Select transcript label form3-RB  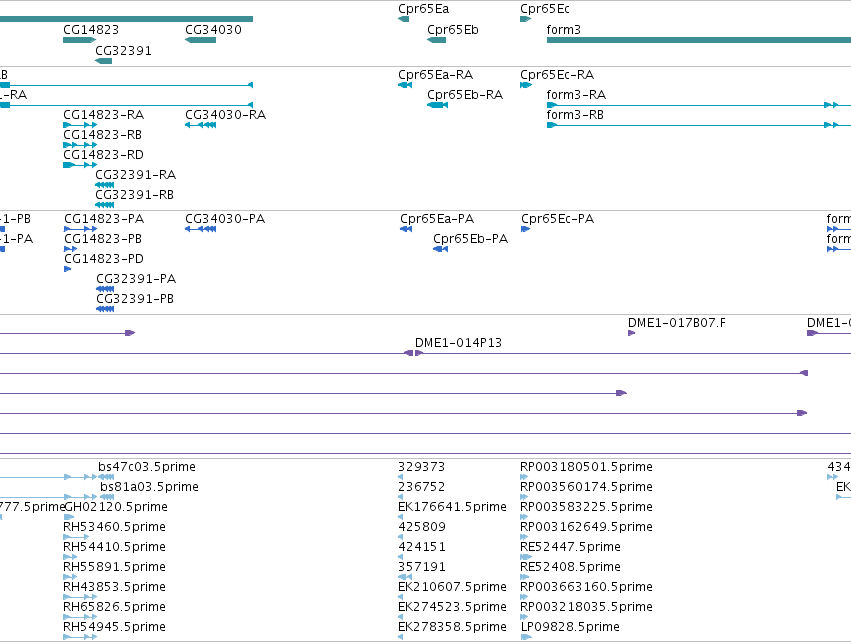tap(575, 115)
